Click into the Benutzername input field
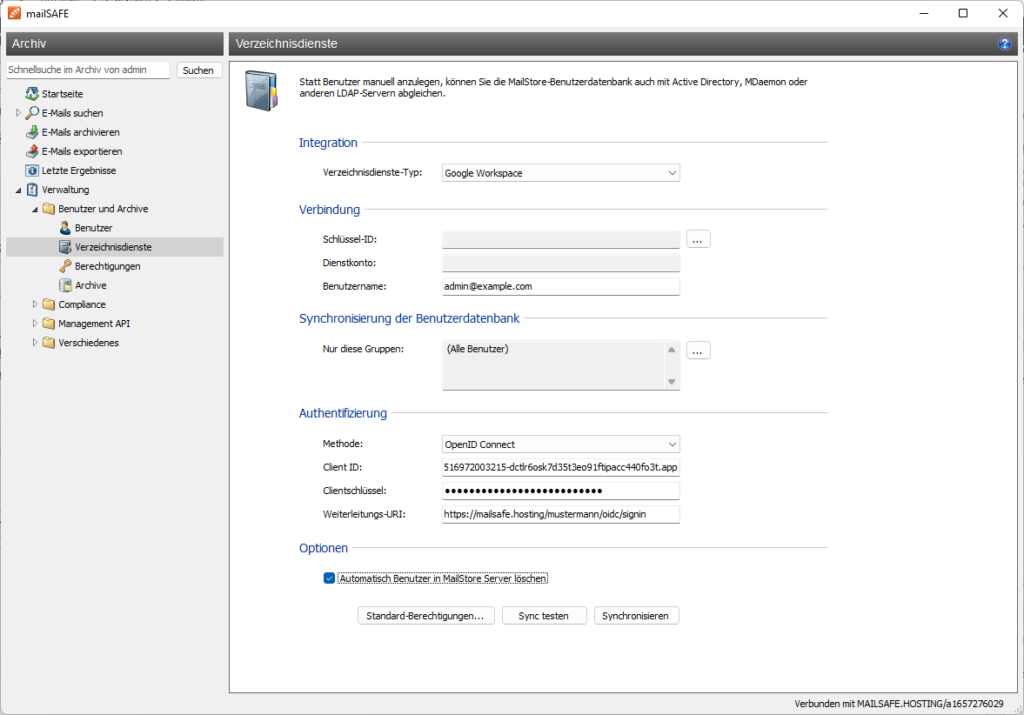 click(x=560, y=286)
